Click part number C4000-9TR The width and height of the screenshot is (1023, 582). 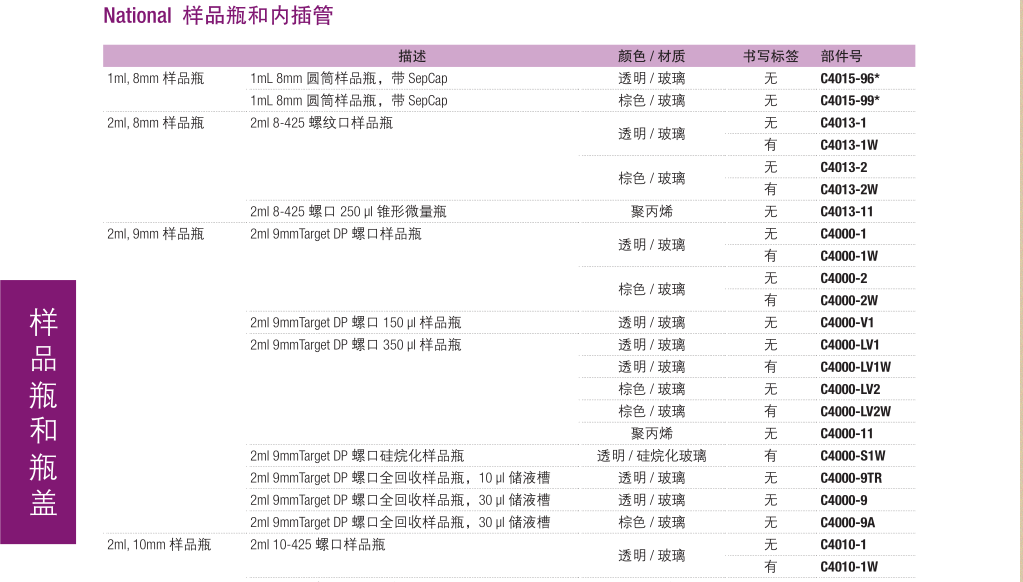coord(851,478)
